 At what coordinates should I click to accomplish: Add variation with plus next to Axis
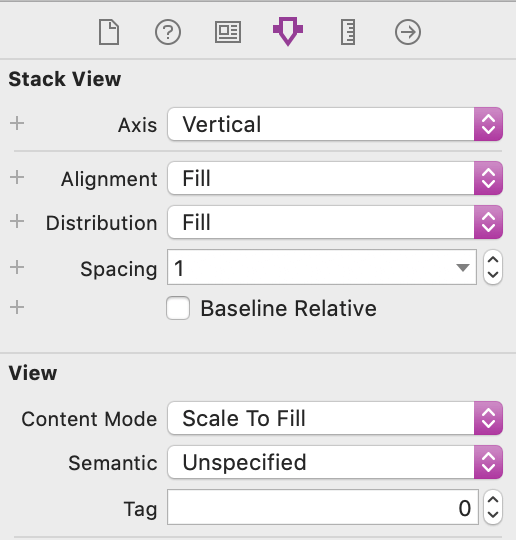click(17, 123)
